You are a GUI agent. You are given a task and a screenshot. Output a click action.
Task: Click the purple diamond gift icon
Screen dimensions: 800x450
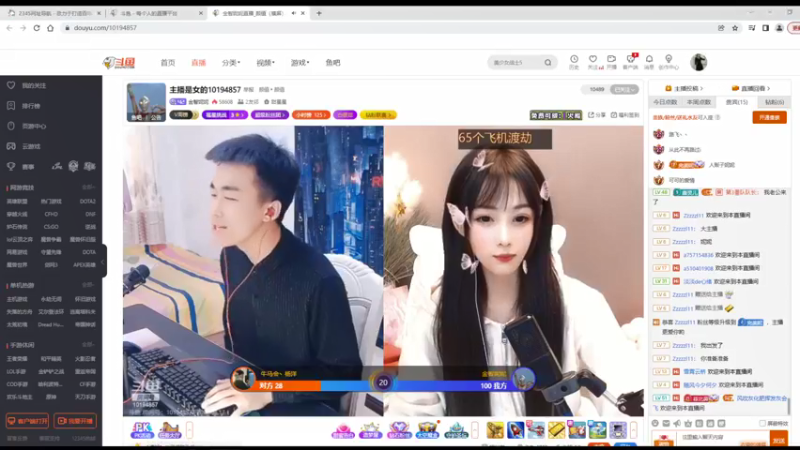tap(399, 430)
